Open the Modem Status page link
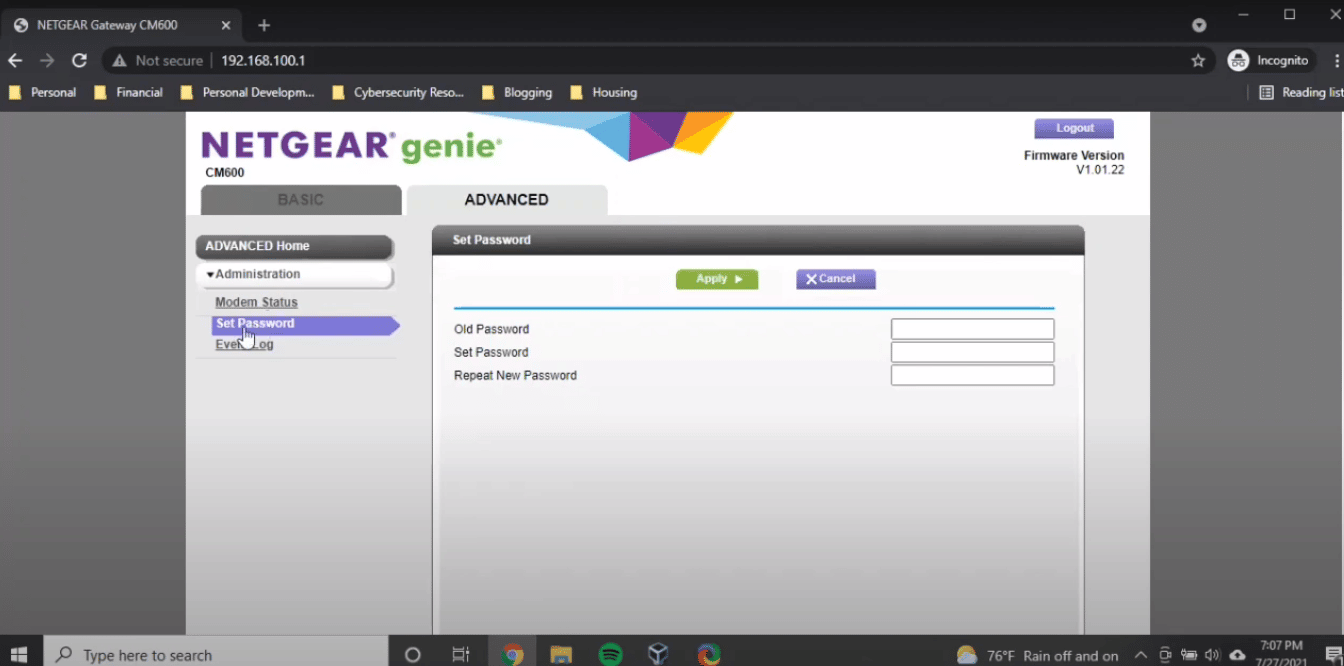1344x666 pixels. click(256, 302)
